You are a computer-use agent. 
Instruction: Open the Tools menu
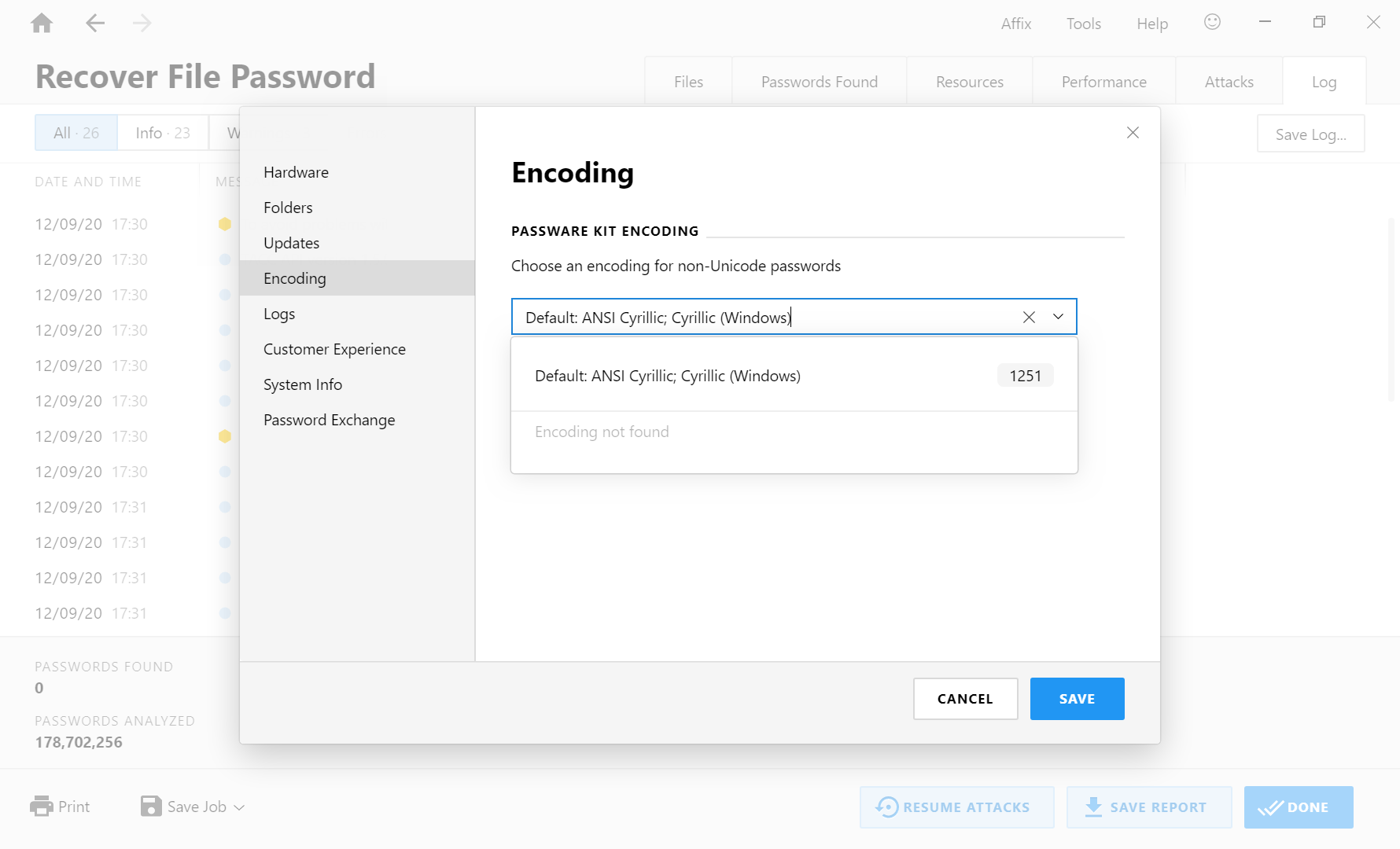(1083, 23)
